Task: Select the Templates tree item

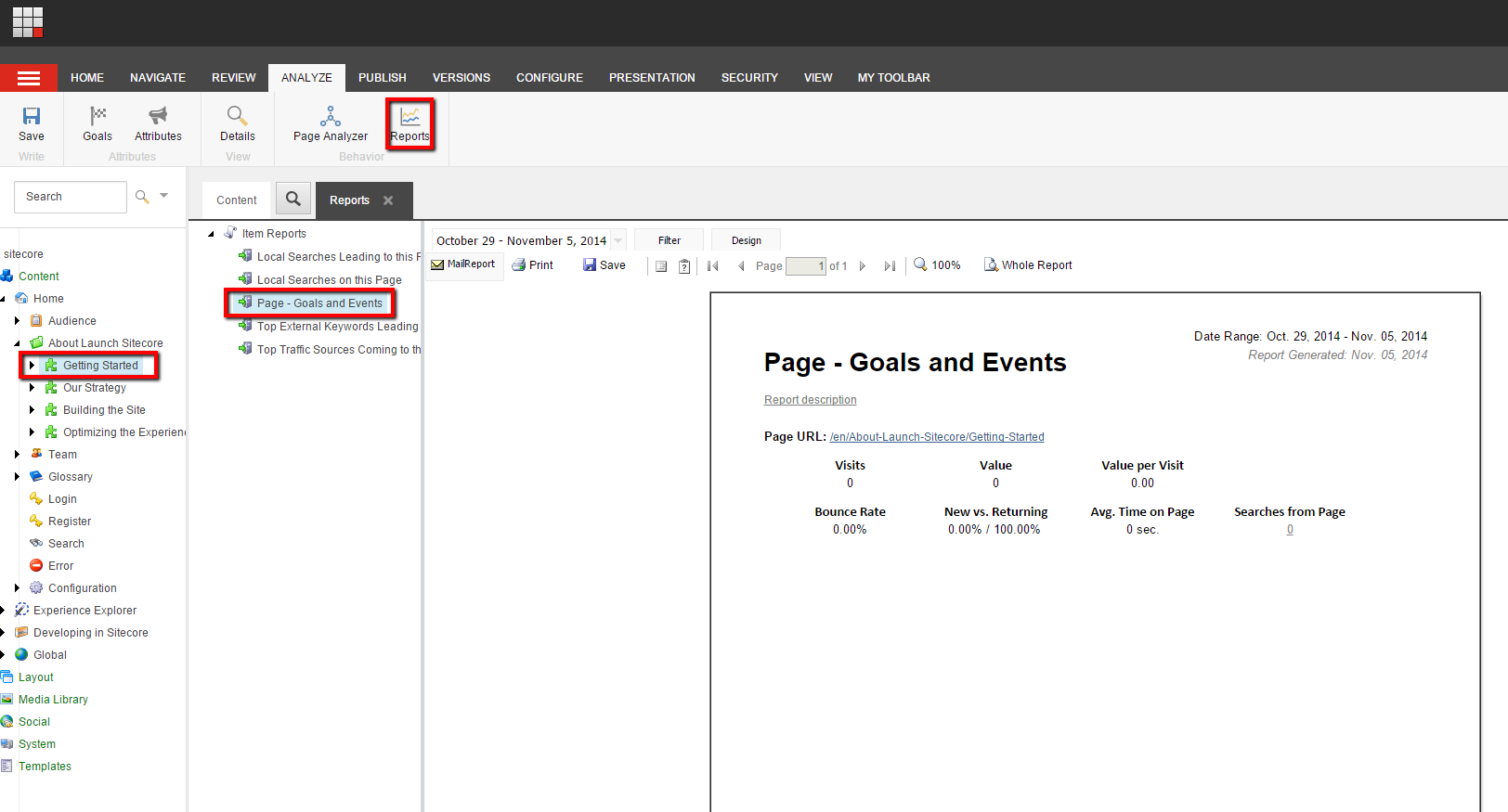Action: 45,767
